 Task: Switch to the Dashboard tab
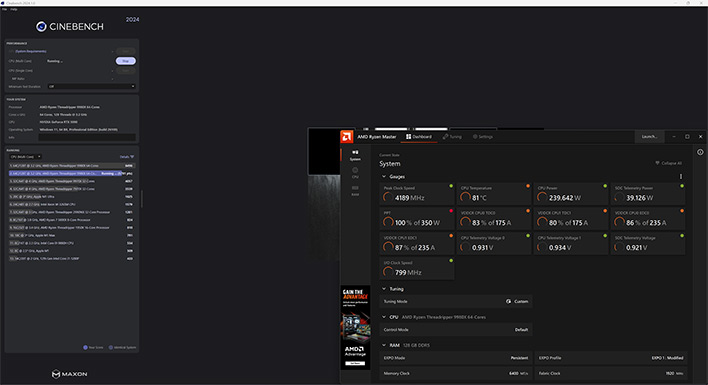(x=419, y=137)
